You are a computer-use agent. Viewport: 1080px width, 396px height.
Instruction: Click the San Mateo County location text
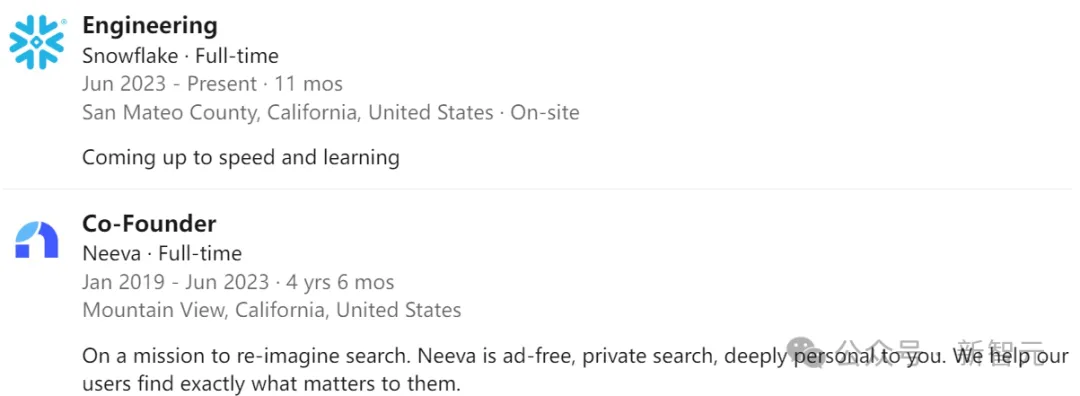coord(287,112)
